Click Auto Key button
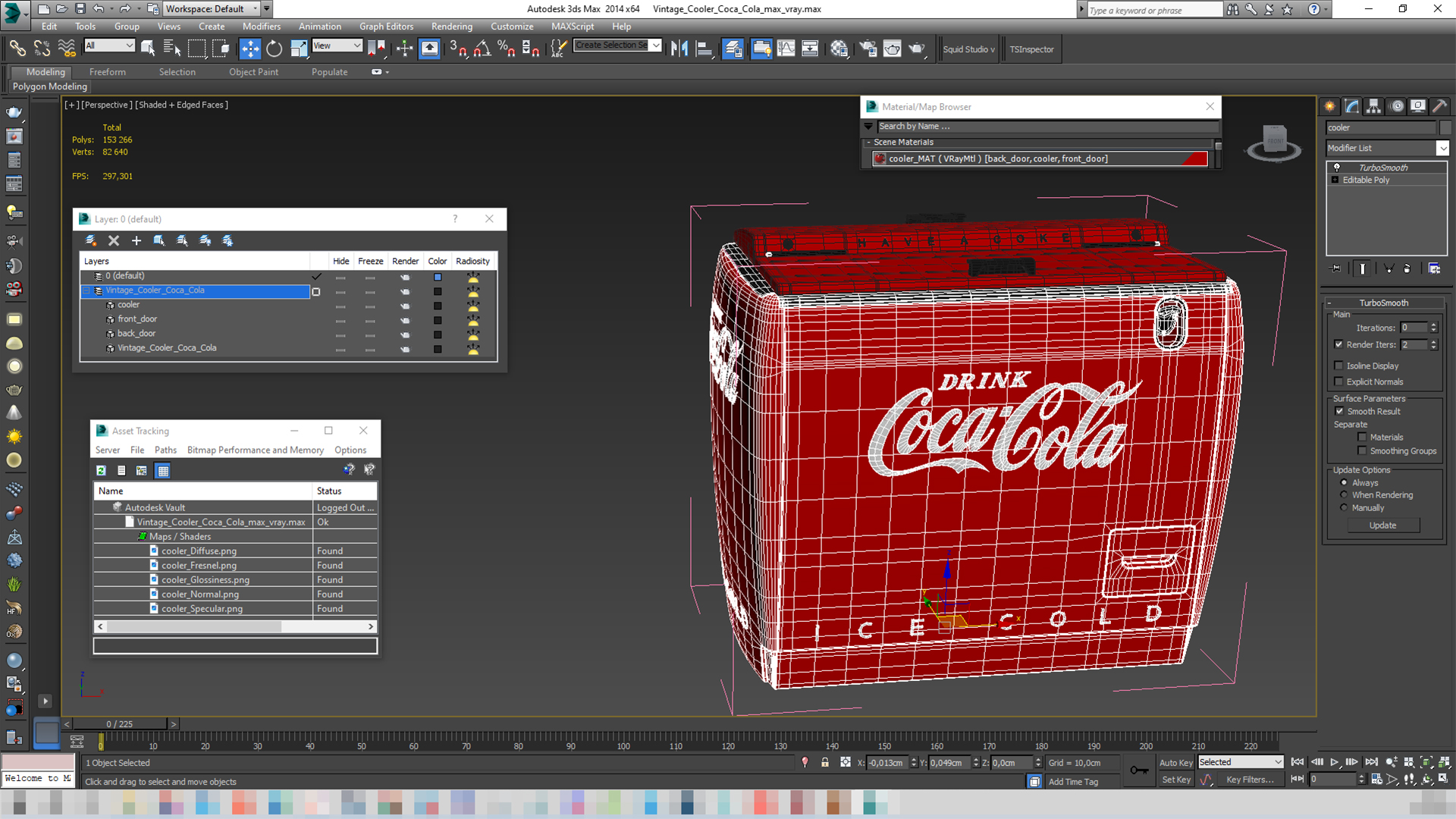This screenshot has width=1456, height=819. tap(1175, 763)
